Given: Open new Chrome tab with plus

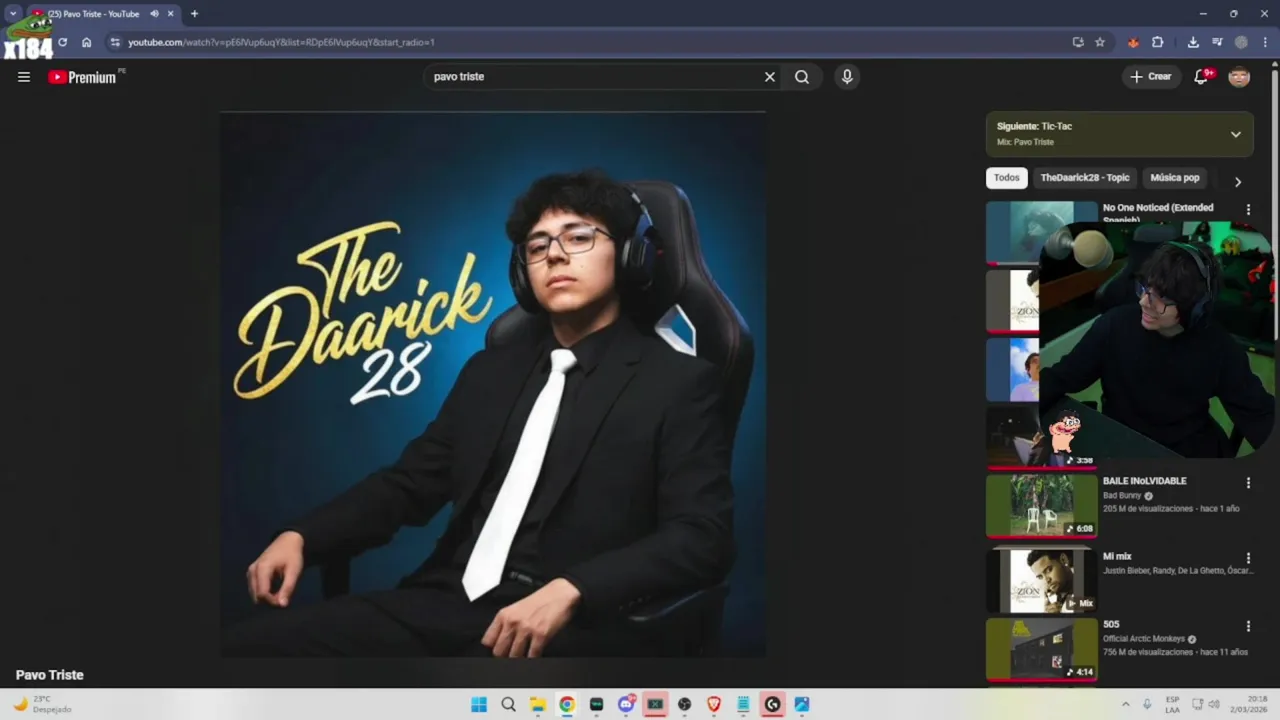Looking at the screenshot, I should tap(194, 14).
